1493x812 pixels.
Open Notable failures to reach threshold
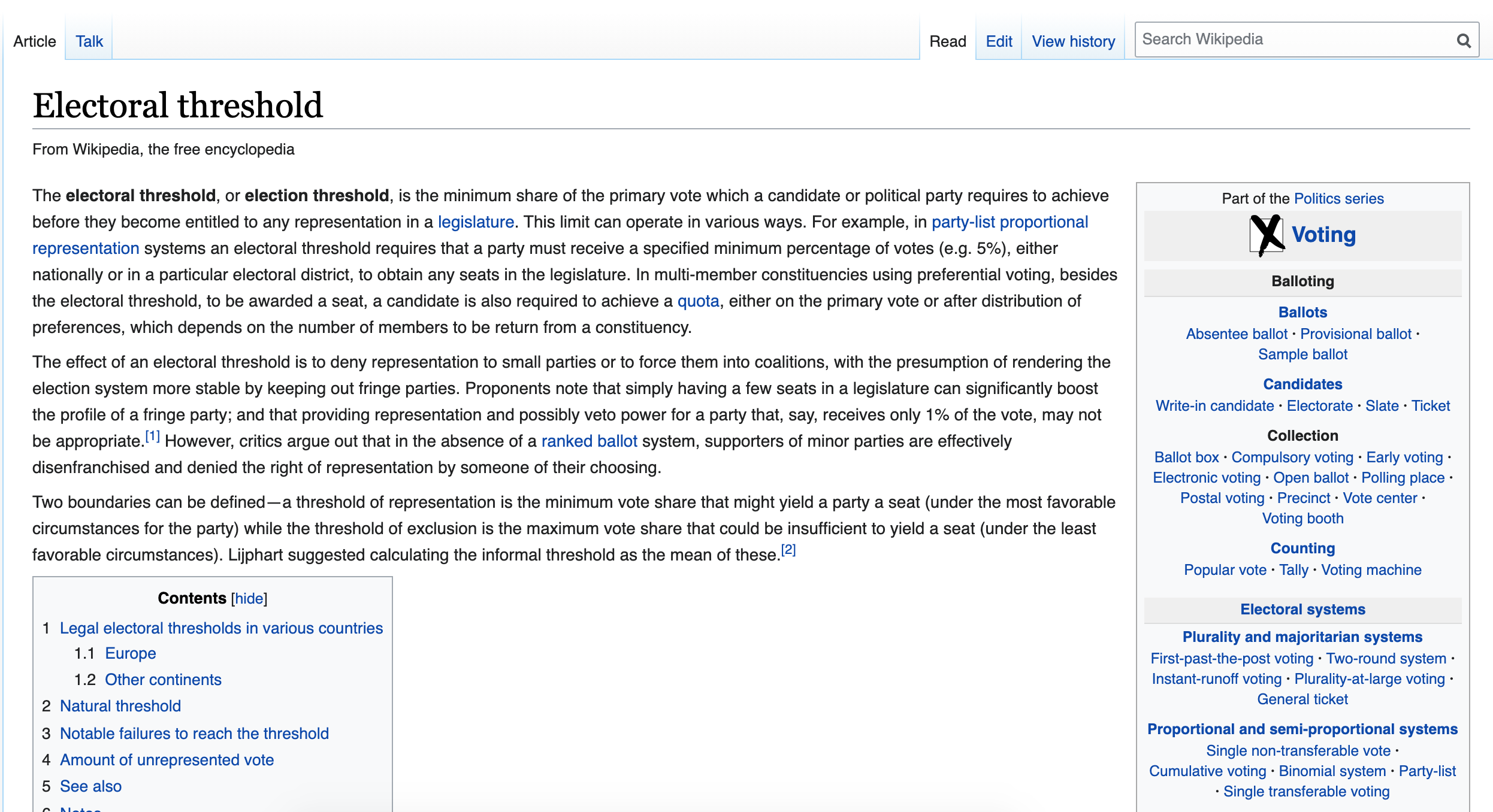(194, 734)
